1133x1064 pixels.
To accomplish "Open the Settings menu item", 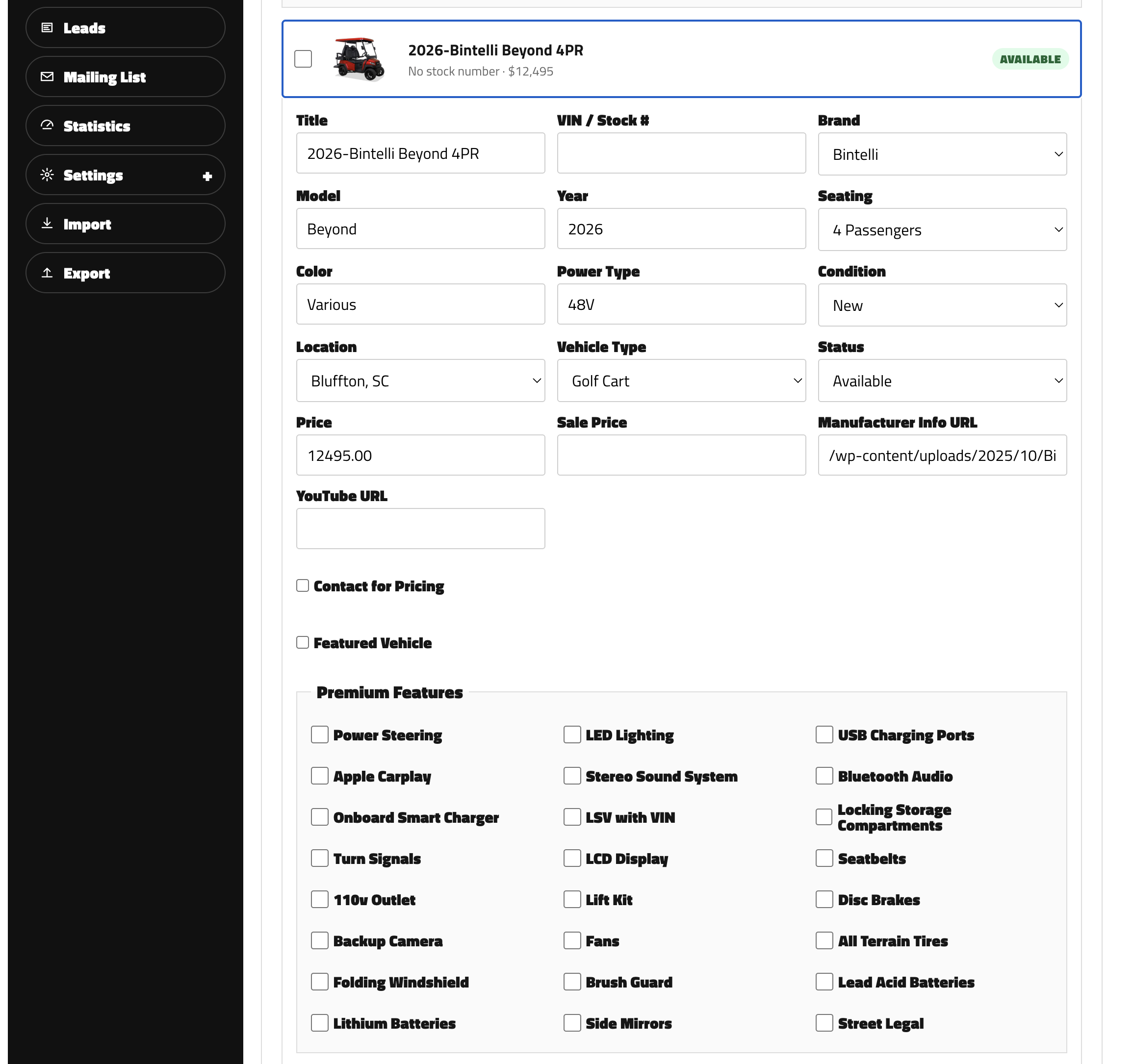I will [126, 174].
